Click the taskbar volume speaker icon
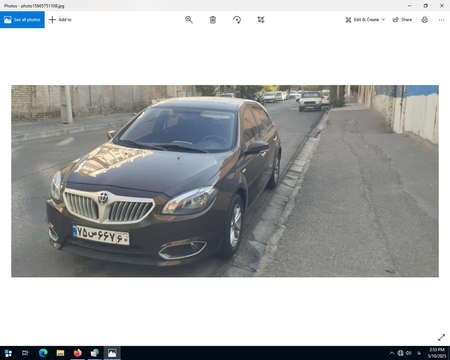Image resolution: width=450 pixels, height=360 pixels. pos(409,353)
